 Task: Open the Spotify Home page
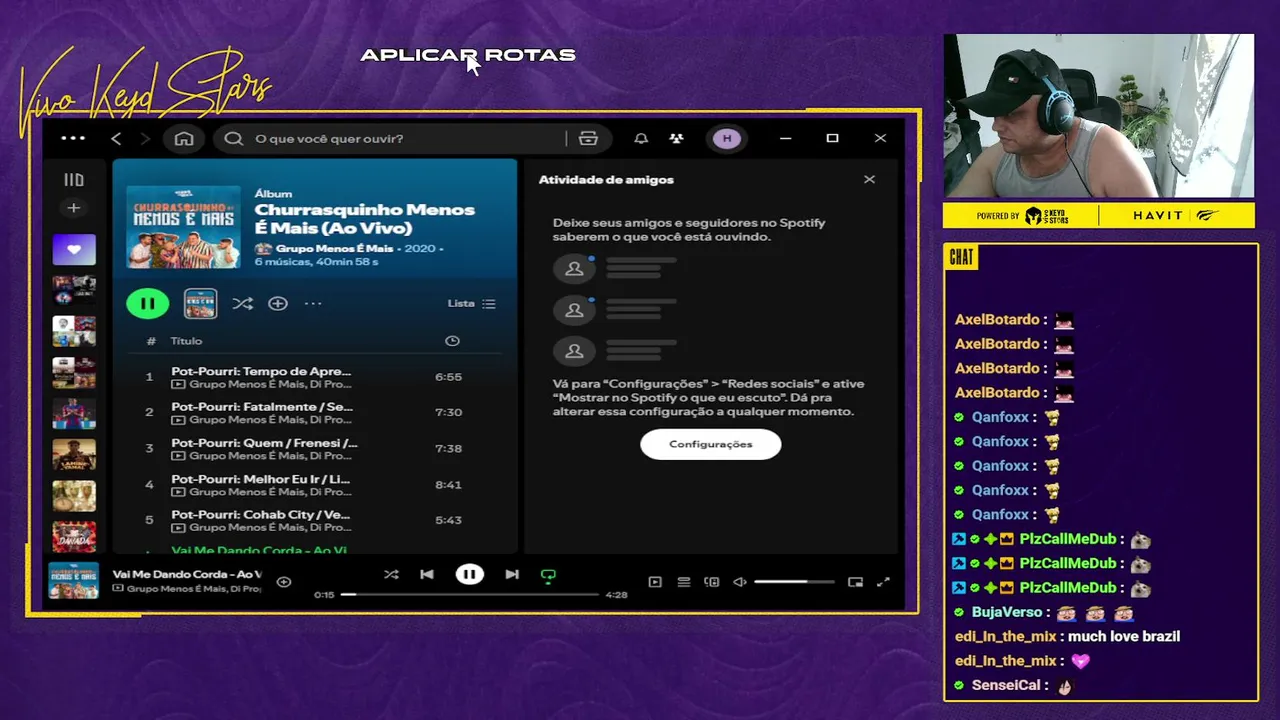[184, 138]
